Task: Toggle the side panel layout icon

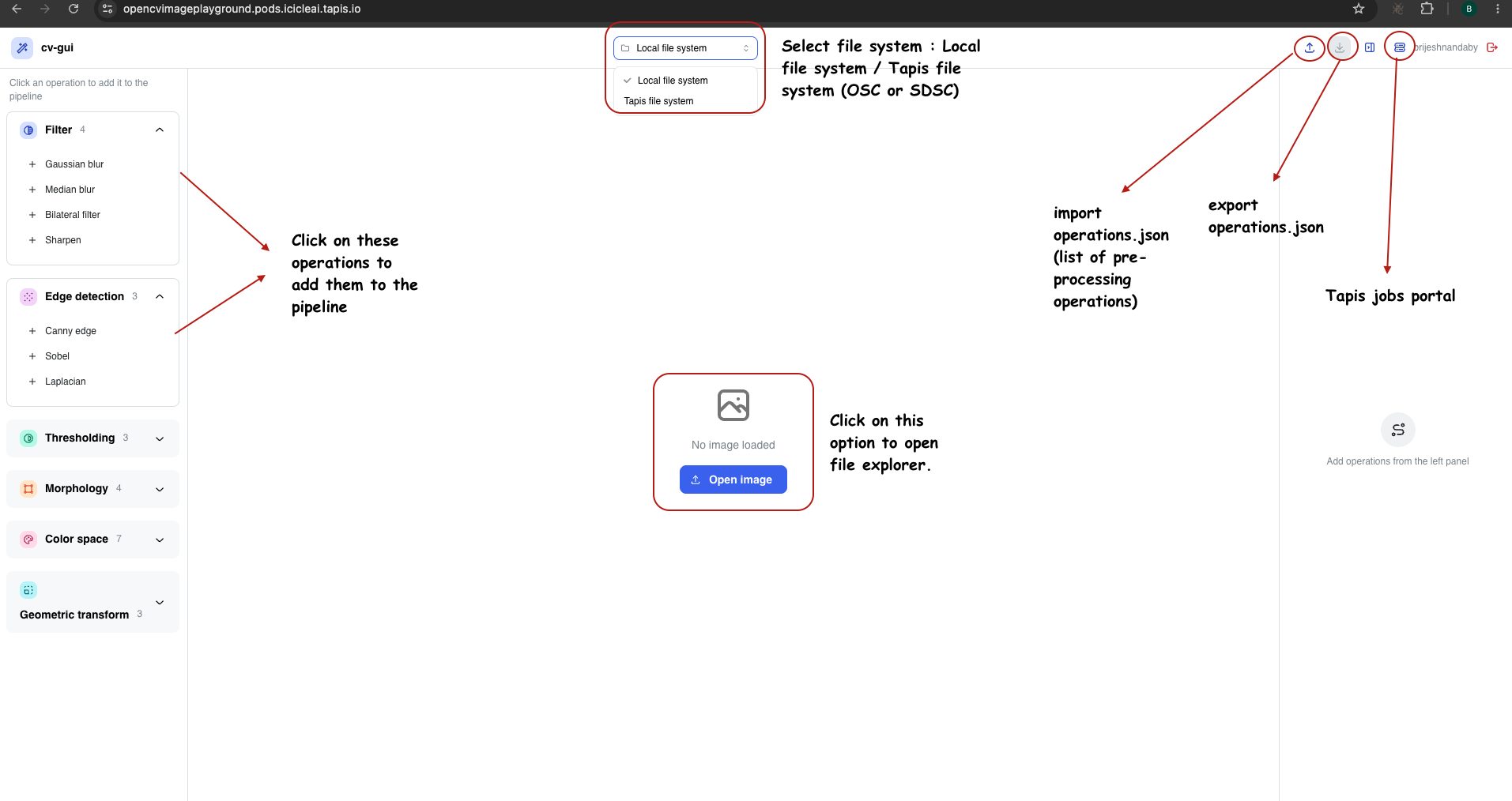Action: (1370, 47)
